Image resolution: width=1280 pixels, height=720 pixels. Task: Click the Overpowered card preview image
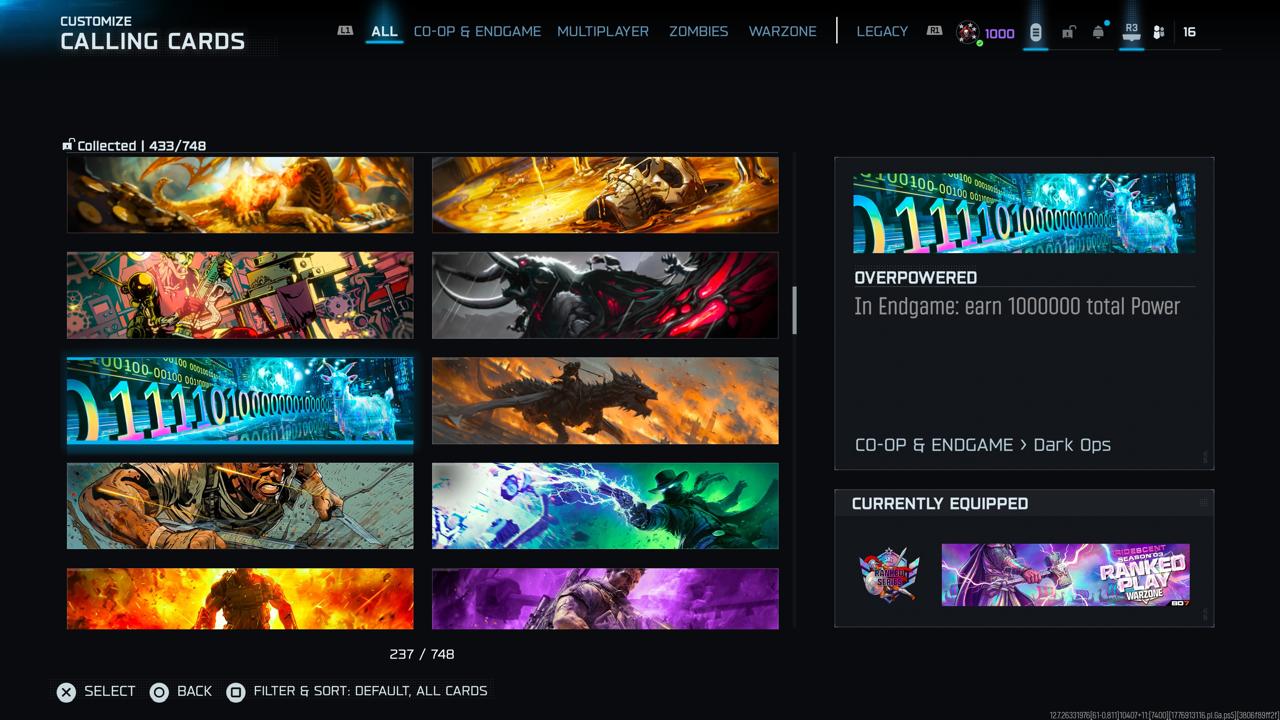tap(1024, 213)
